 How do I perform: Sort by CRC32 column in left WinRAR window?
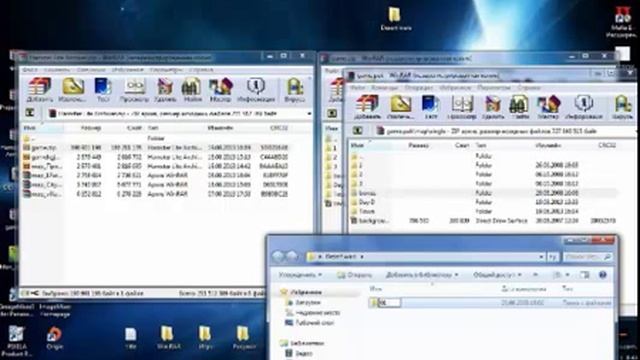pyautogui.click(x=279, y=128)
